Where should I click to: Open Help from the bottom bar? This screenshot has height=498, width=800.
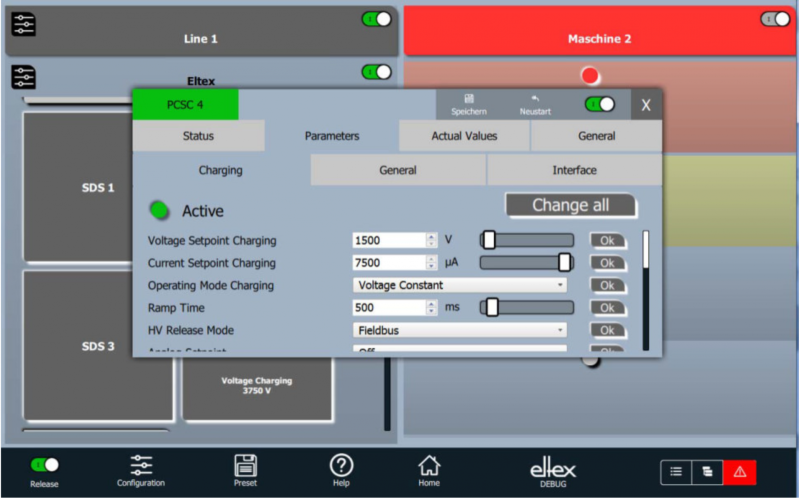click(342, 470)
